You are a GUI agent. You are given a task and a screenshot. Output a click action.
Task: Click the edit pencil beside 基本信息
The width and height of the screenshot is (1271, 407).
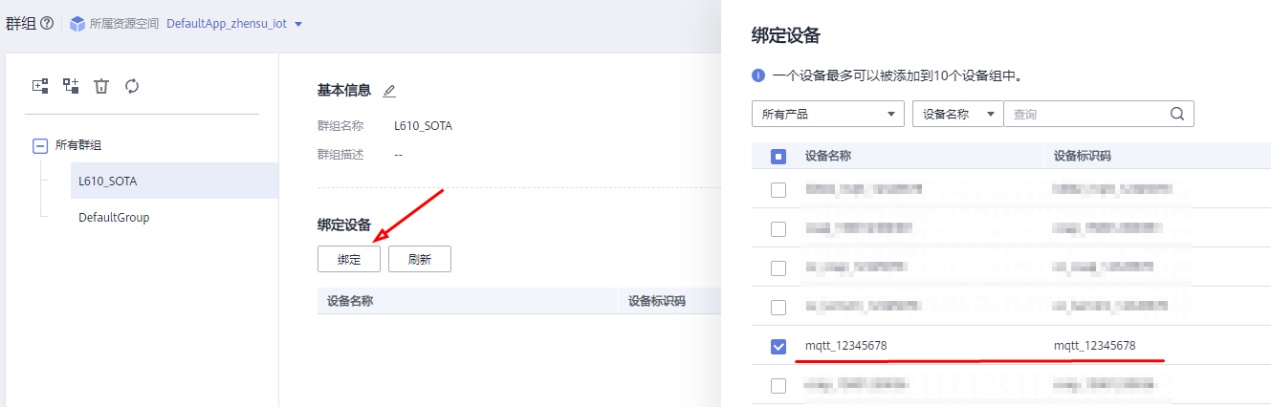click(389, 91)
